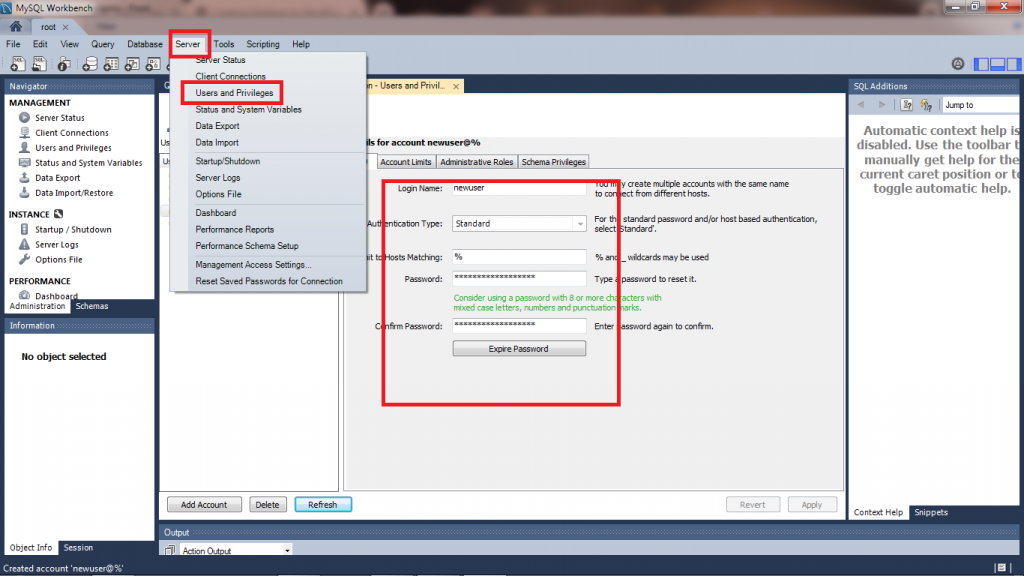Click the open SQL script file icon
The image size is (1024, 576).
40,64
